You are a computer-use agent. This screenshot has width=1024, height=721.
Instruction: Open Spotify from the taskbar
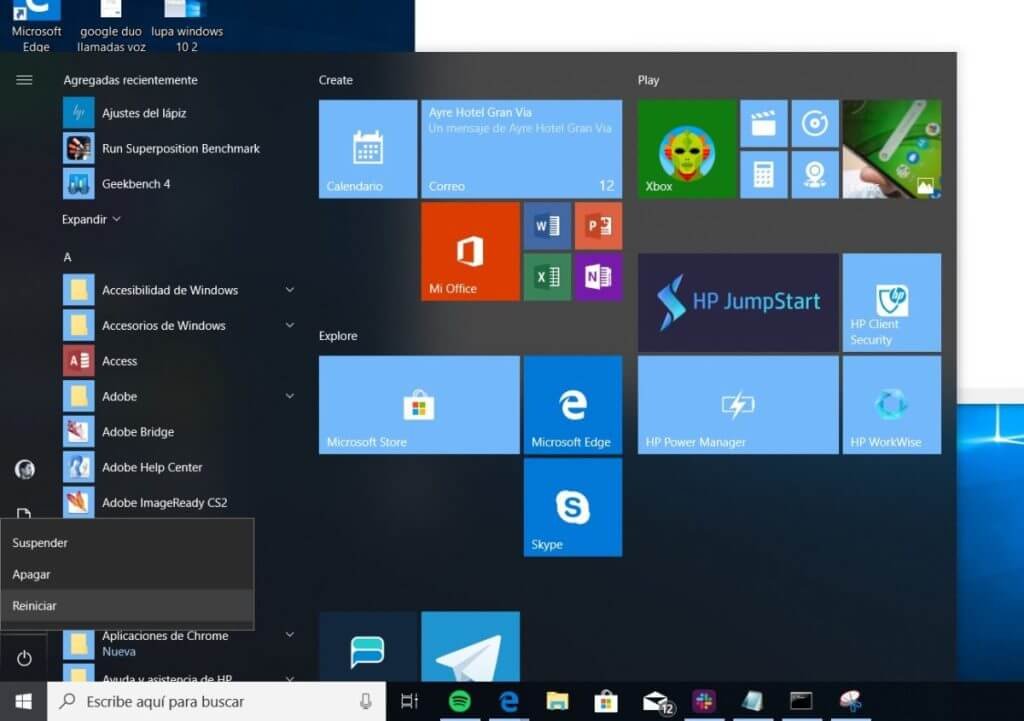(x=460, y=701)
